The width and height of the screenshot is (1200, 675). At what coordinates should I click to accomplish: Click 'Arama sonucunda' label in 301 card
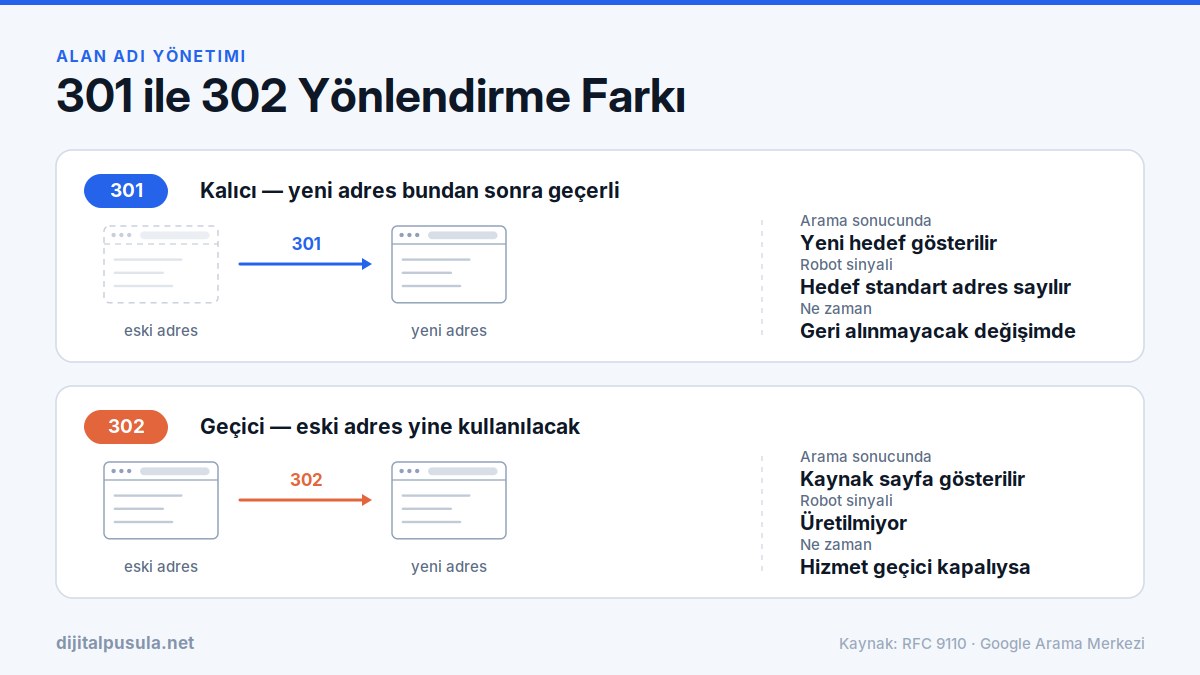[866, 221]
